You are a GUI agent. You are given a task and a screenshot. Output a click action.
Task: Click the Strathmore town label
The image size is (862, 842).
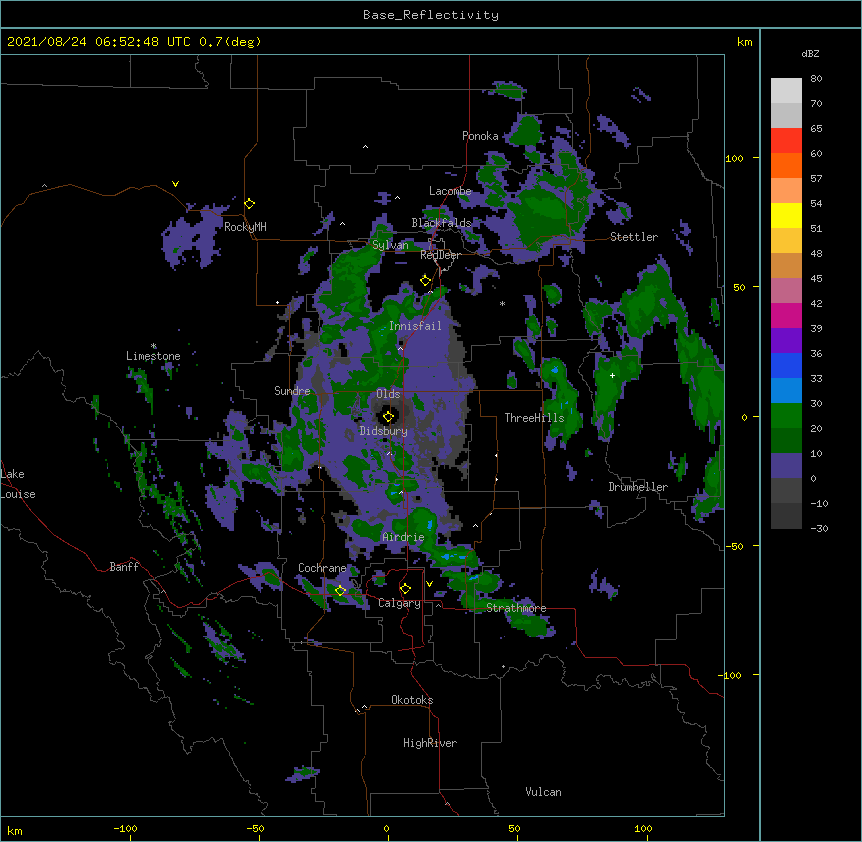pos(516,608)
